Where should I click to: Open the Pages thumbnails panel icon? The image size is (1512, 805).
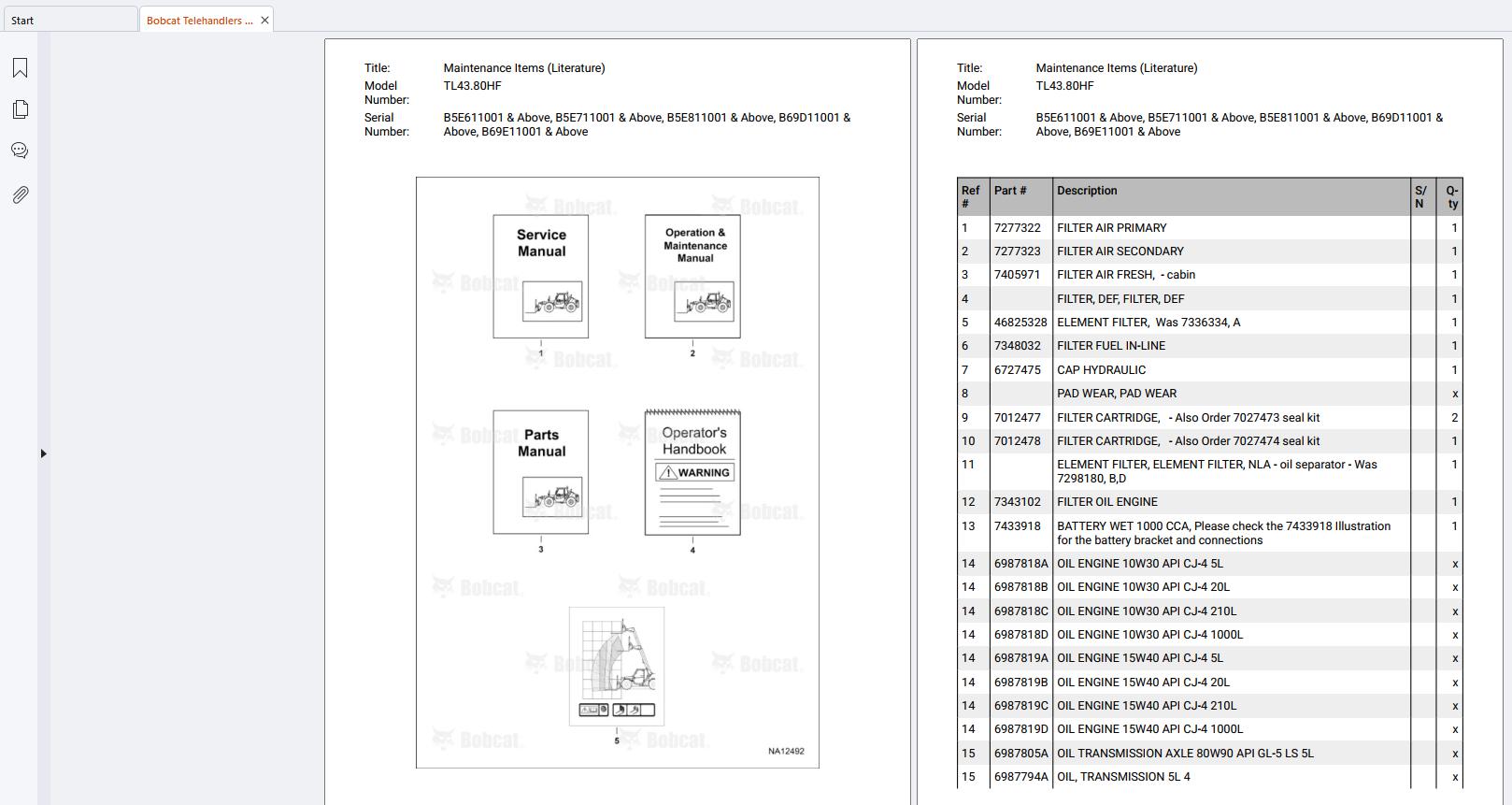(20, 109)
